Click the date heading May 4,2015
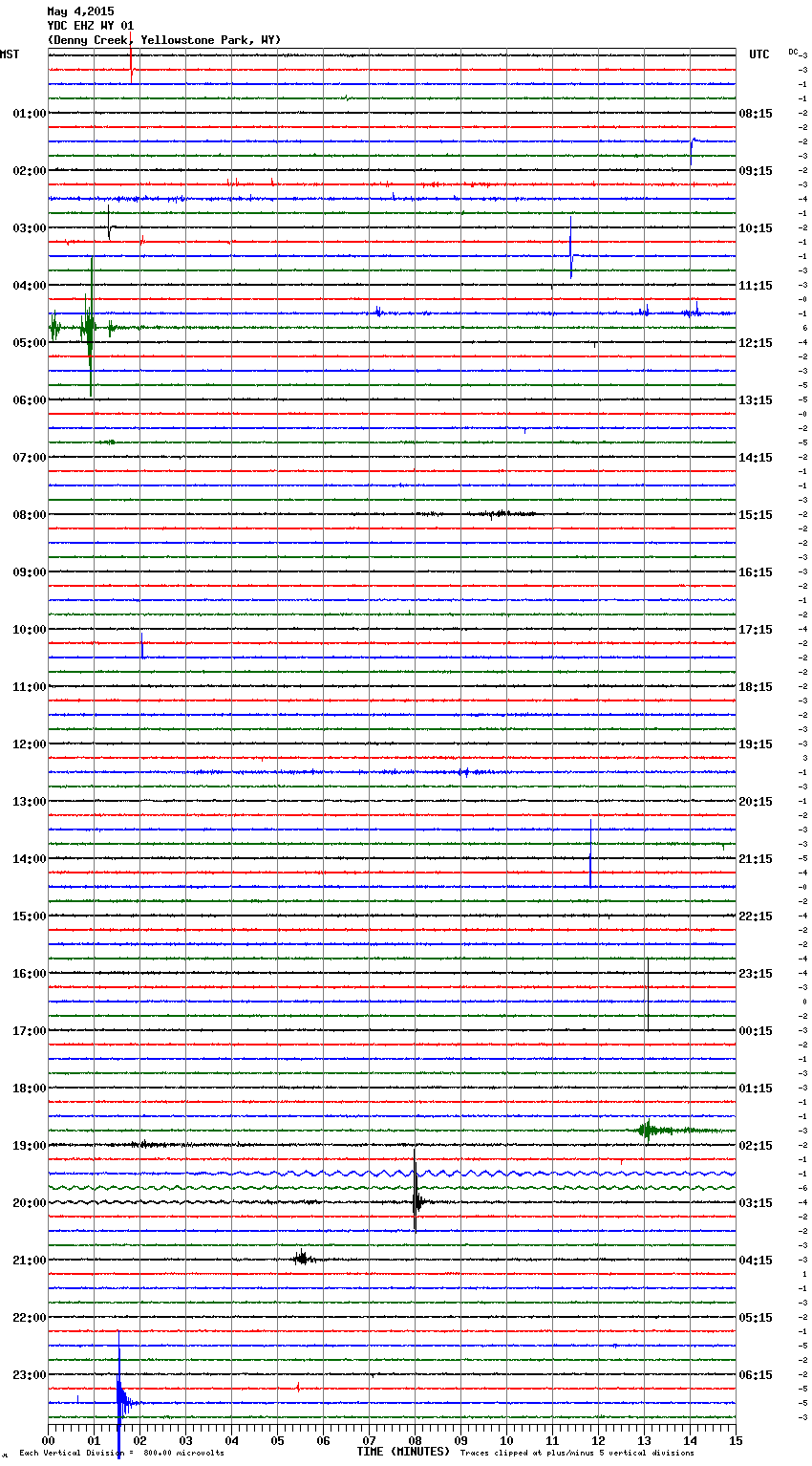Image resolution: width=812 pixels, height=1466 pixels. pos(80,11)
